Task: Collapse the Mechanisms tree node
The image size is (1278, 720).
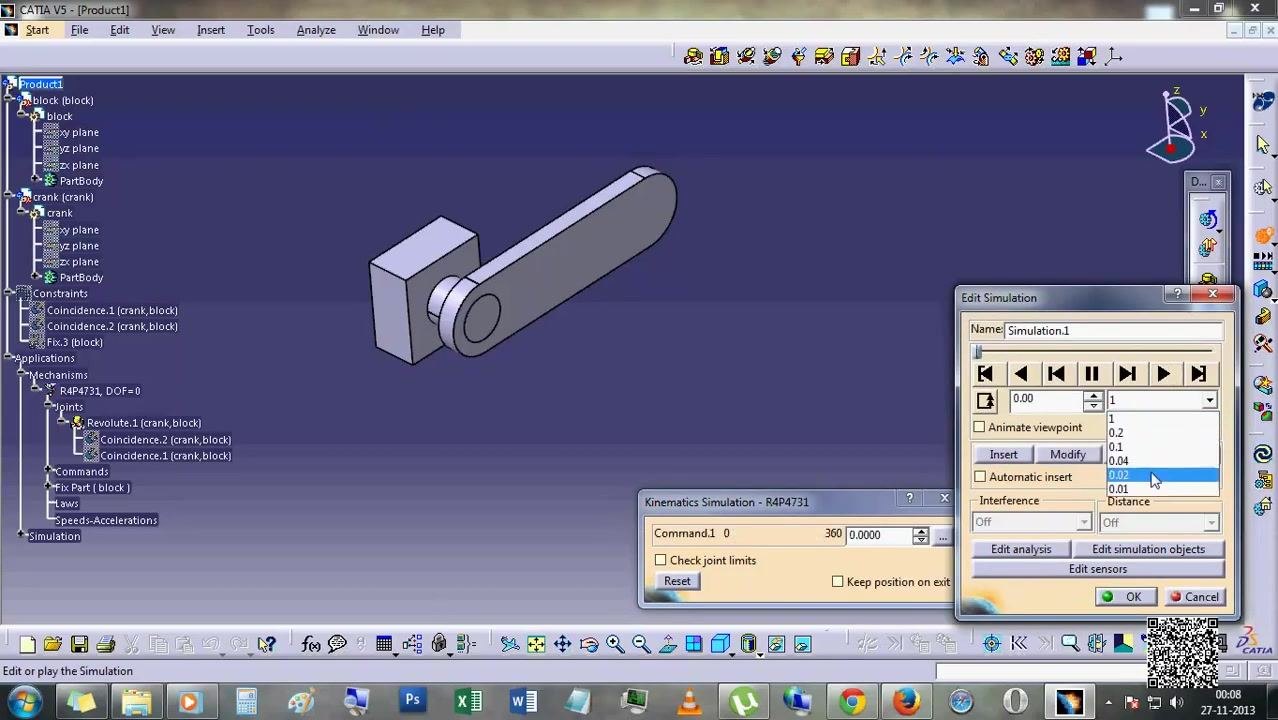Action: pos(22,375)
